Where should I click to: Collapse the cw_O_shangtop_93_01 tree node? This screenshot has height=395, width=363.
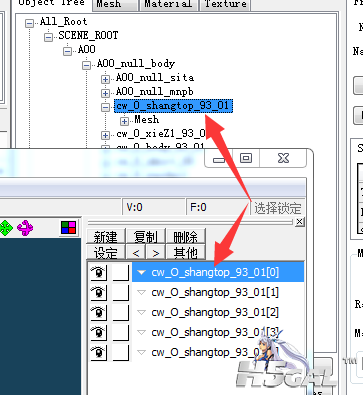105,107
